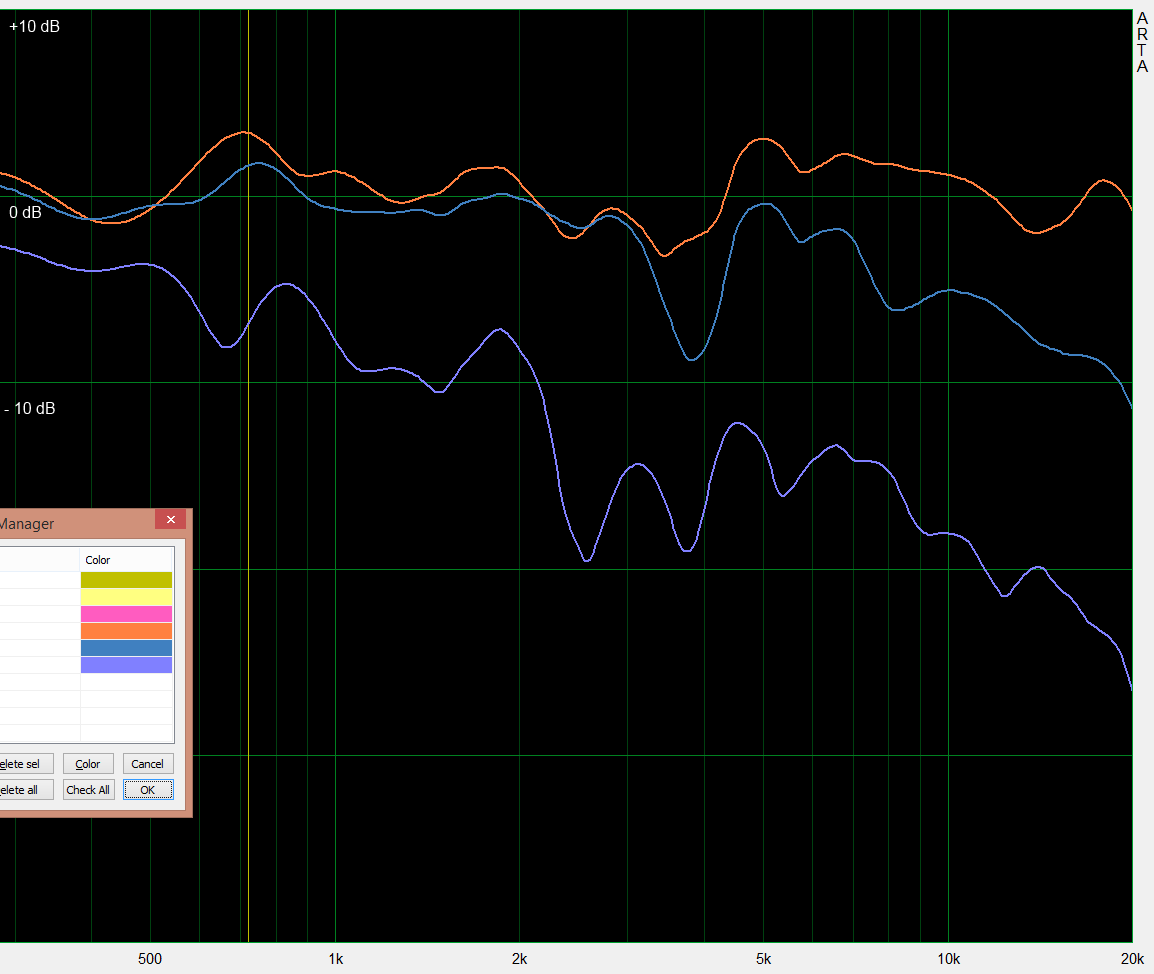The width and height of the screenshot is (1154, 974).
Task: Click the 500 frequency label
Action: (x=150, y=959)
